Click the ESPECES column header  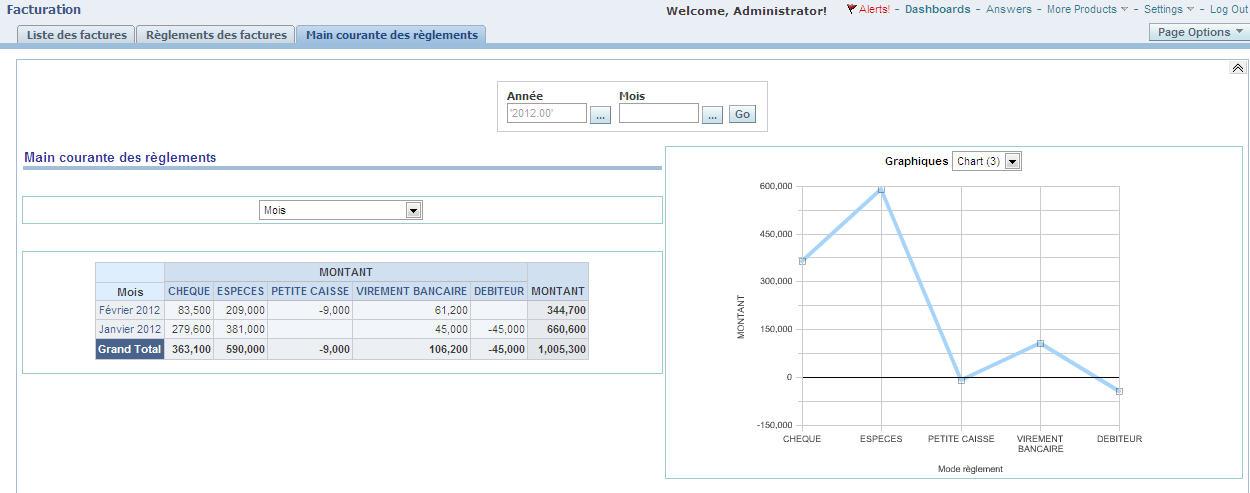coord(241,291)
